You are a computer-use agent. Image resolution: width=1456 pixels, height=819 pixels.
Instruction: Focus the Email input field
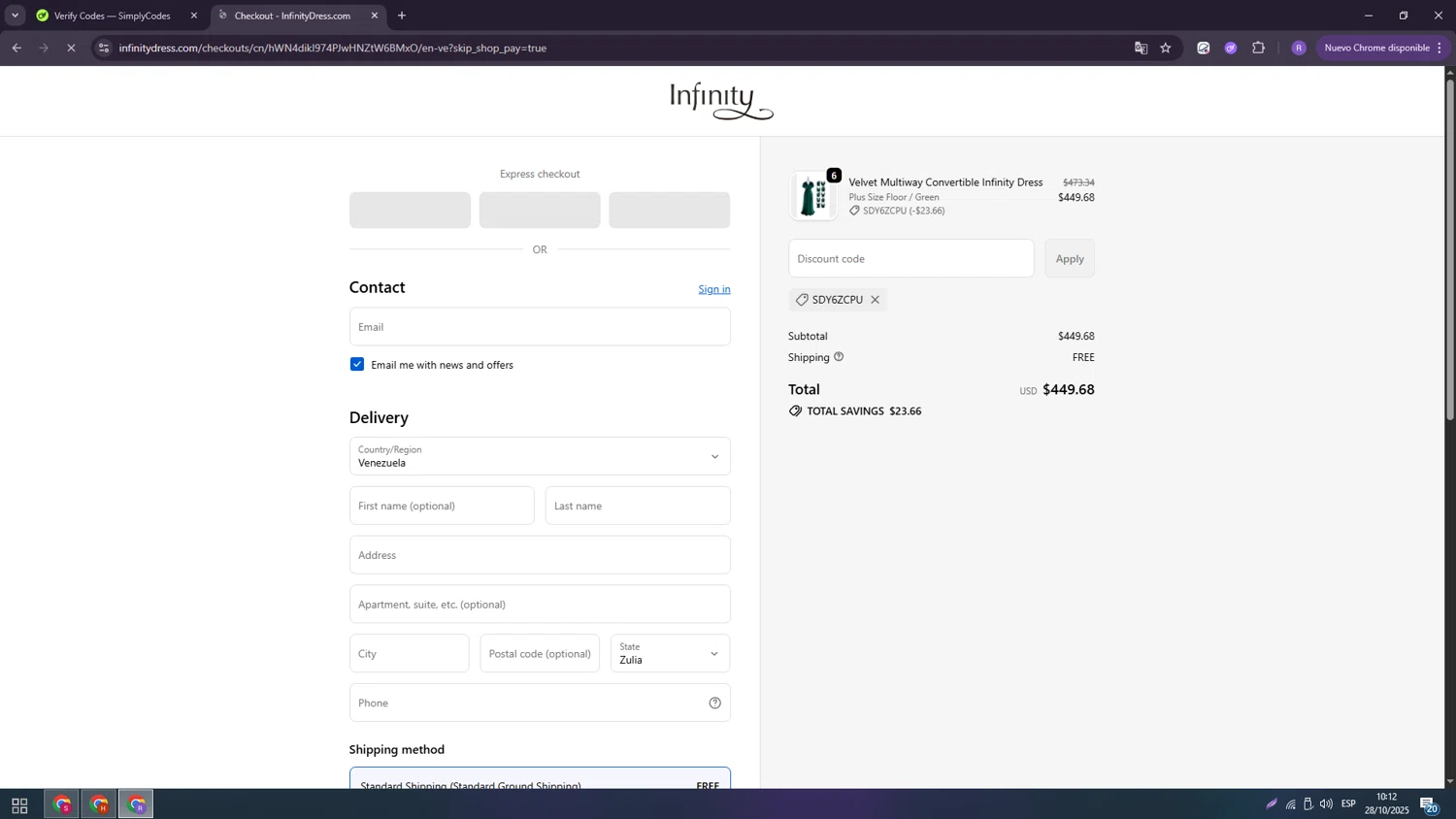(x=540, y=327)
